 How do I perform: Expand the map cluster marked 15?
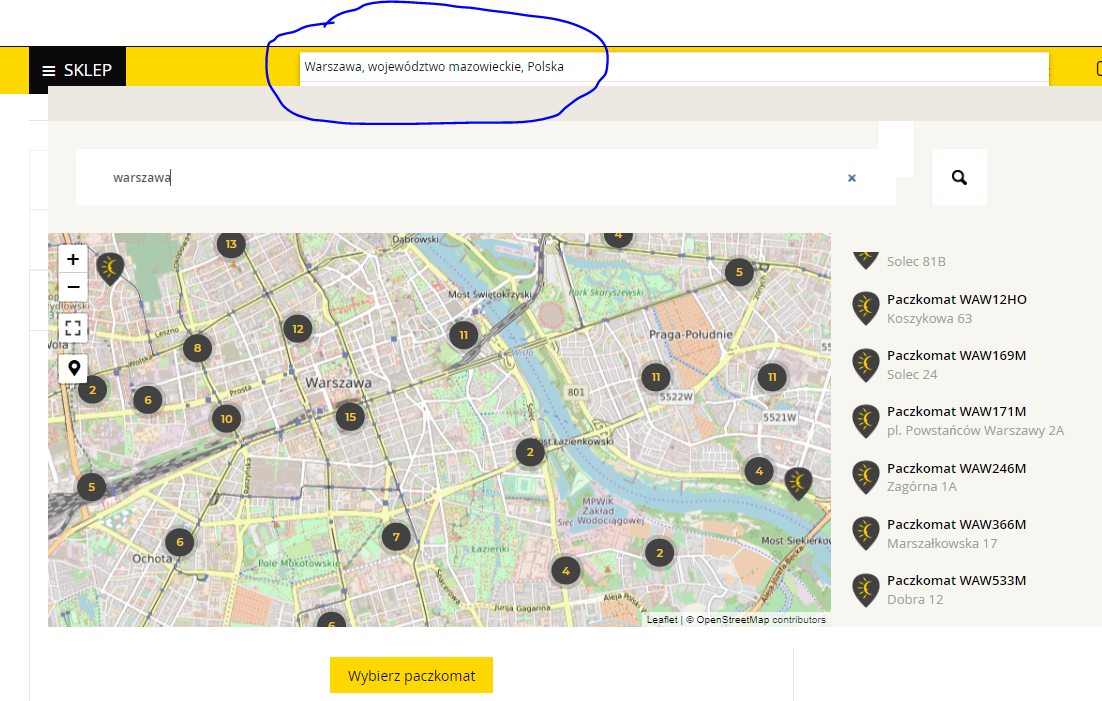(349, 417)
